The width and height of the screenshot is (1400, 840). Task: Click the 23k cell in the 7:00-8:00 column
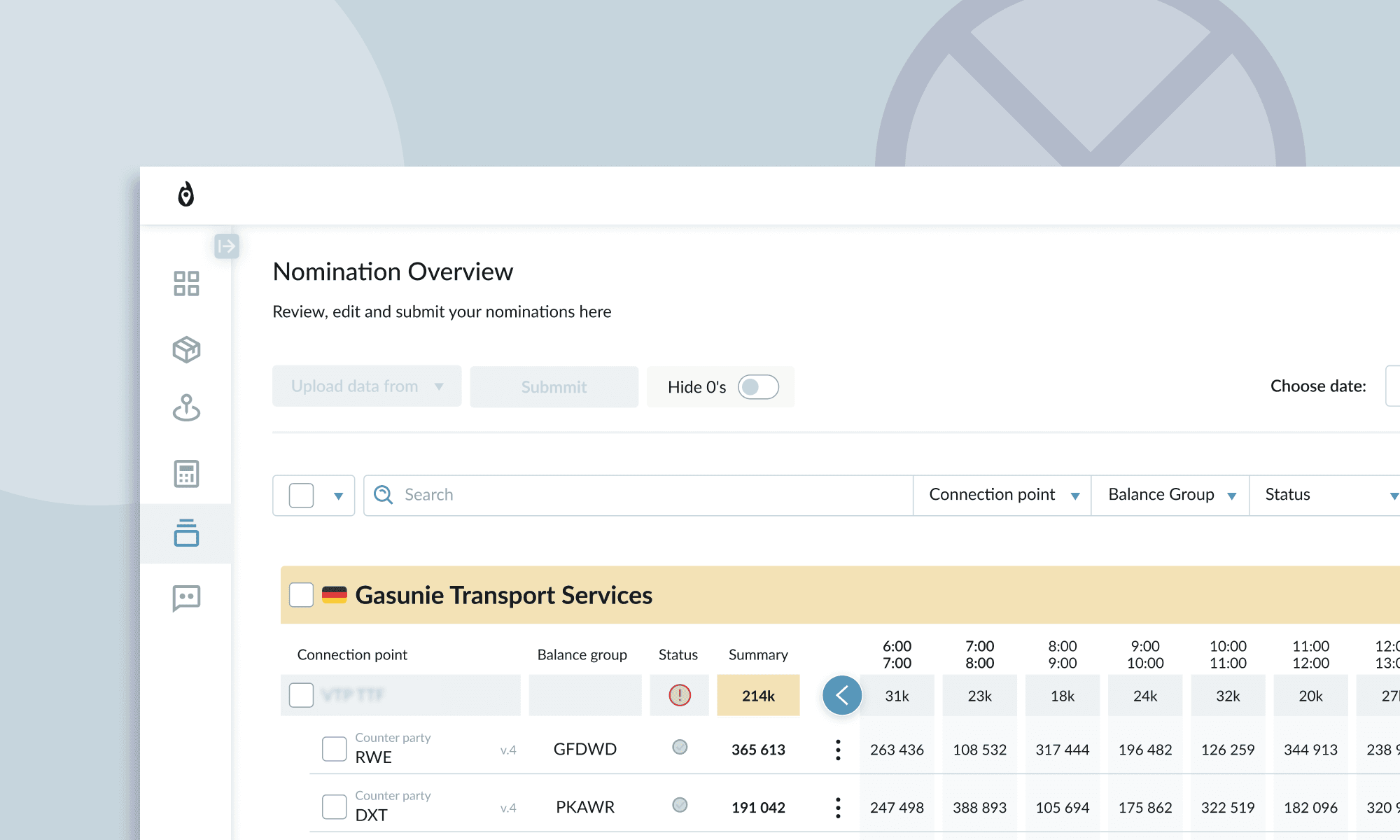click(x=979, y=696)
